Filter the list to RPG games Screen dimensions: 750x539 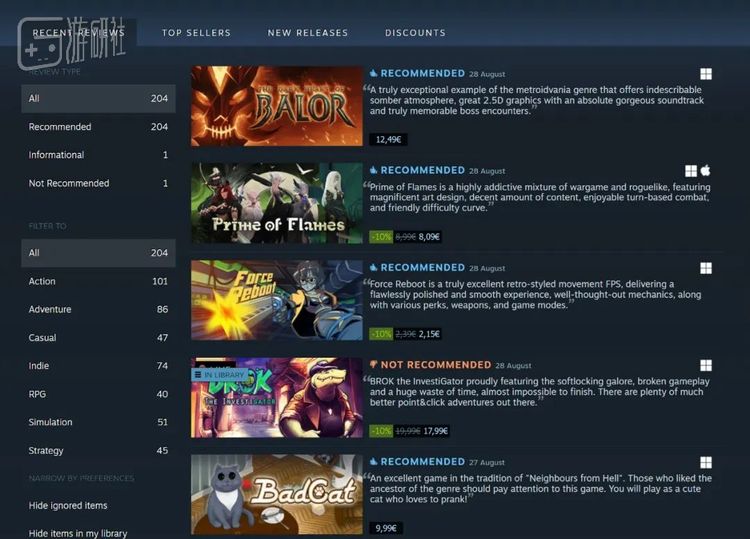point(99,394)
